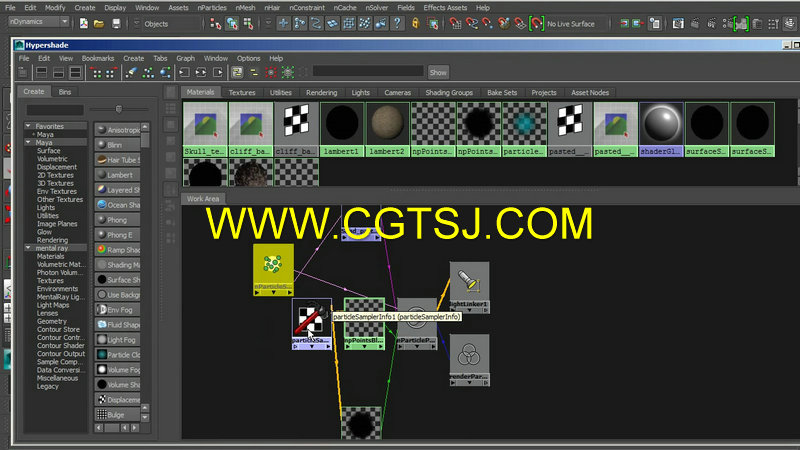Create a Phong E material
Screen dimensions: 800x450
point(118,235)
